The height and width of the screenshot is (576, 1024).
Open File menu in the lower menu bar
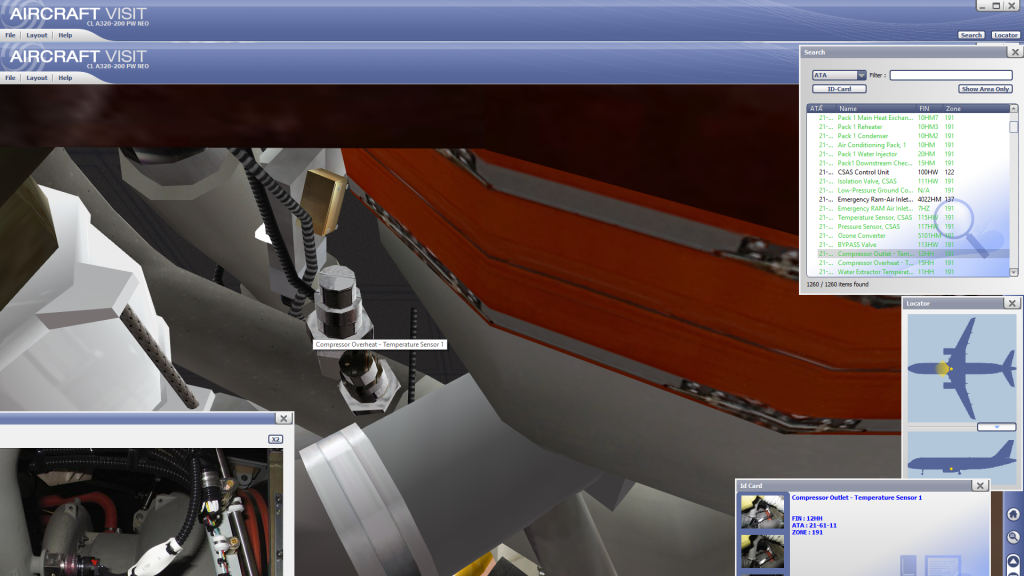pos(10,78)
